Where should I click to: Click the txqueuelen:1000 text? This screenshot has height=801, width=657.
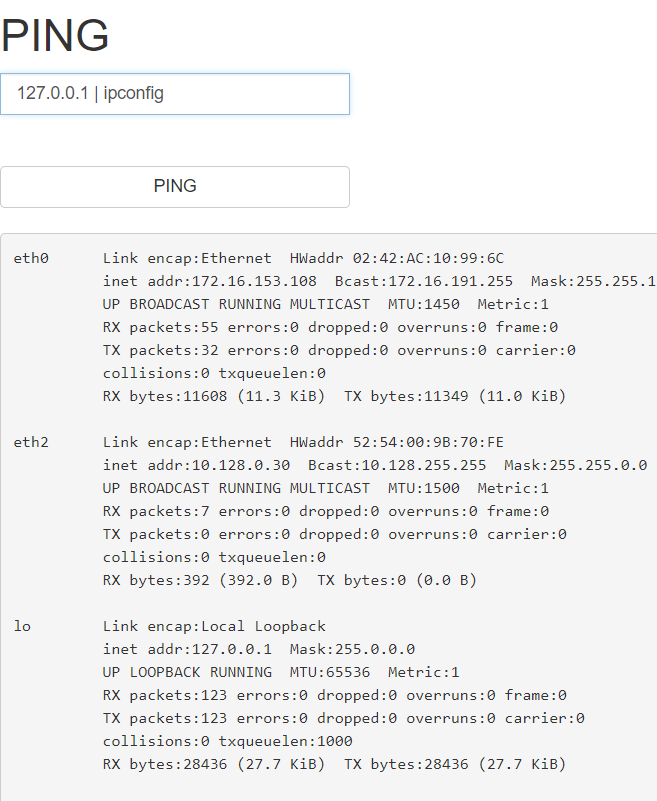pos(286,741)
